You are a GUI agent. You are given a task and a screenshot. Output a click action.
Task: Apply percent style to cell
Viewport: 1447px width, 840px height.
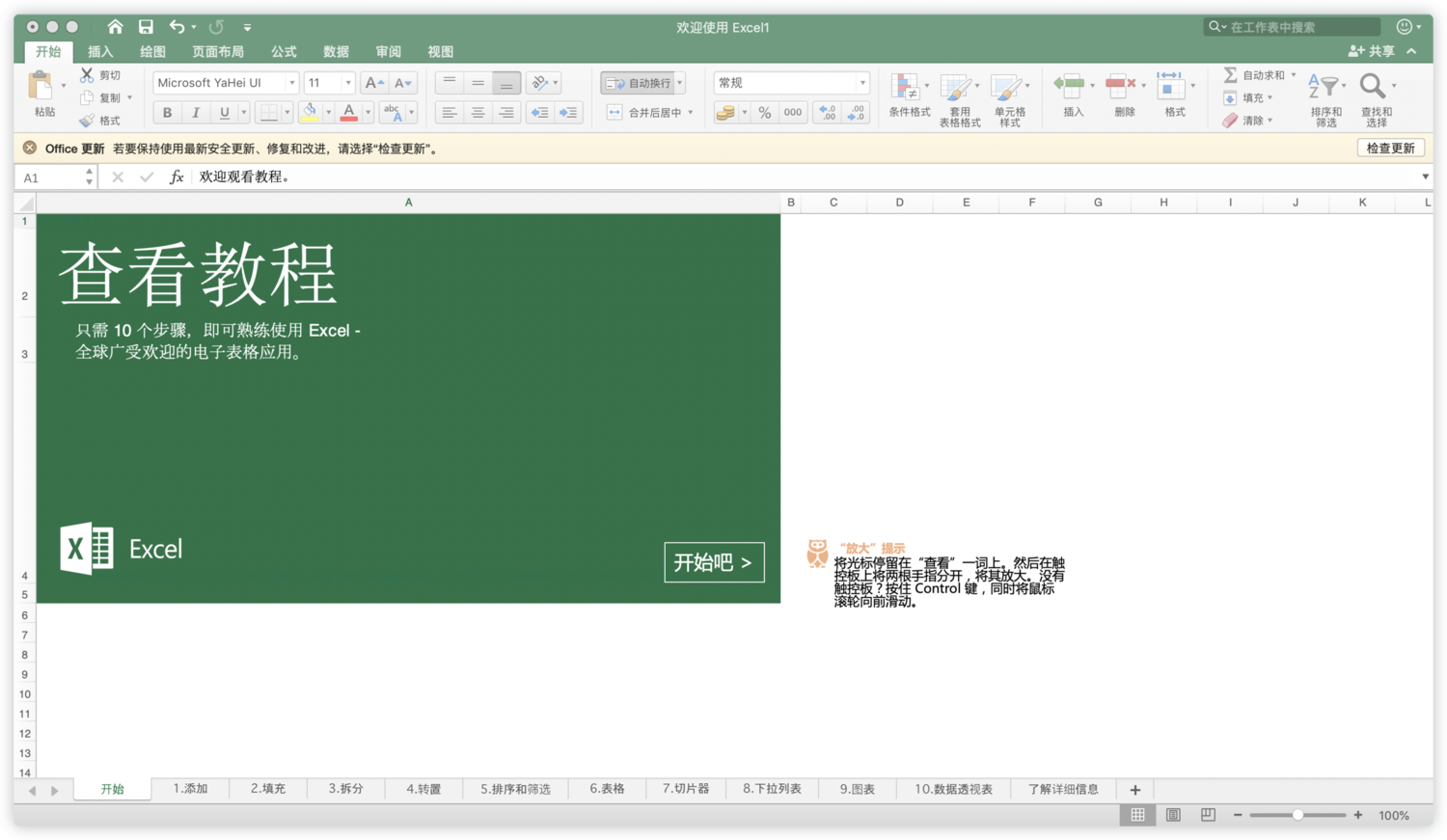pos(765,113)
